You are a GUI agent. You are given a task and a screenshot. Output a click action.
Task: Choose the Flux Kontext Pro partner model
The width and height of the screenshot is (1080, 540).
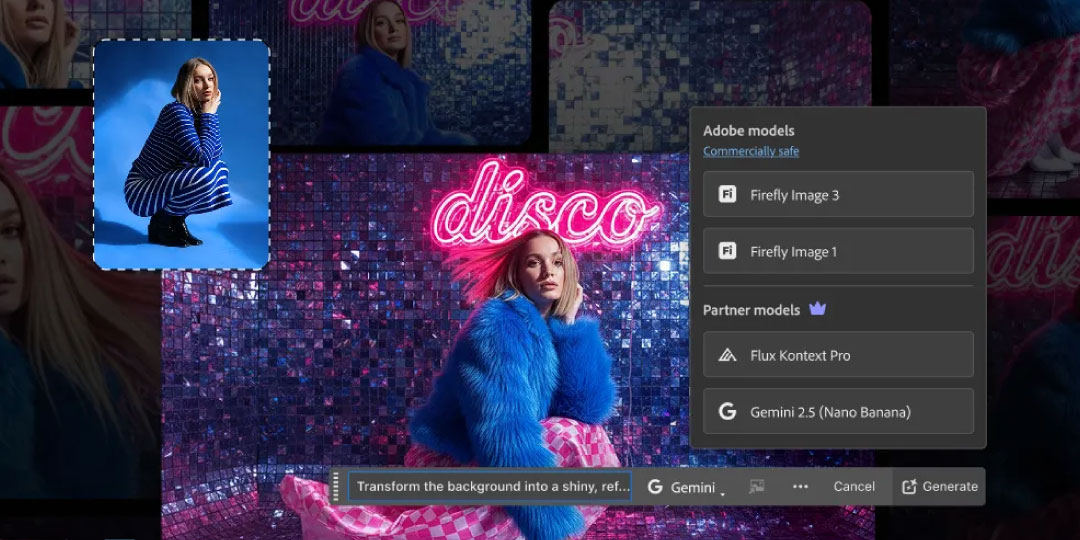point(838,355)
